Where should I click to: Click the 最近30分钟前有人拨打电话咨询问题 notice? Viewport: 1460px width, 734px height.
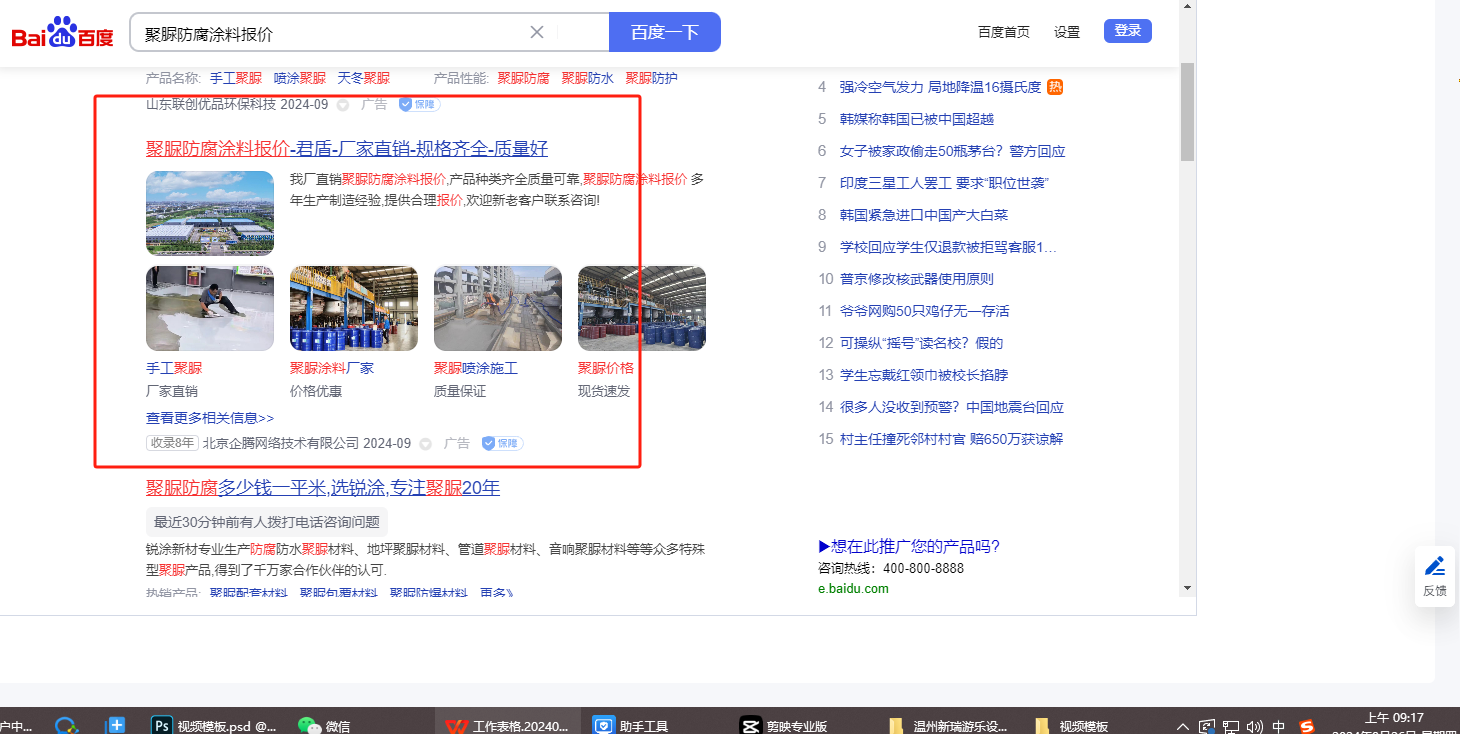click(267, 521)
